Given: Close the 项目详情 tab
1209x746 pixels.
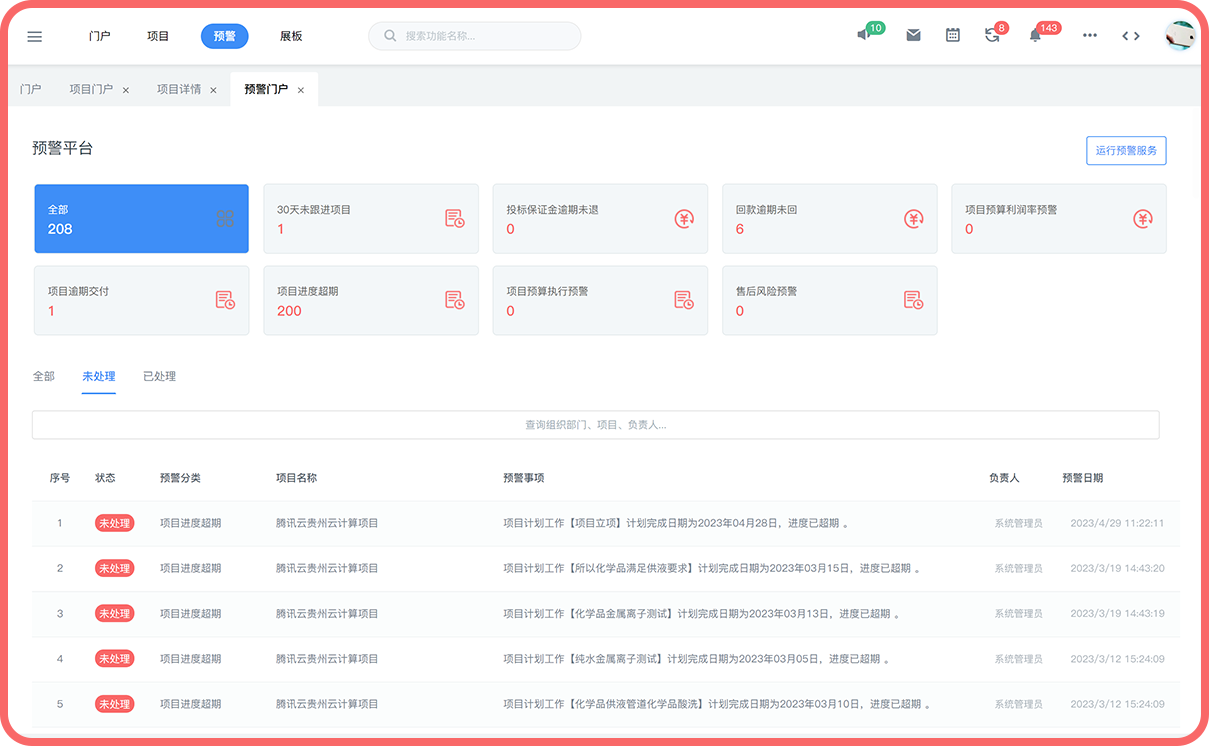Looking at the screenshot, I should [213, 90].
